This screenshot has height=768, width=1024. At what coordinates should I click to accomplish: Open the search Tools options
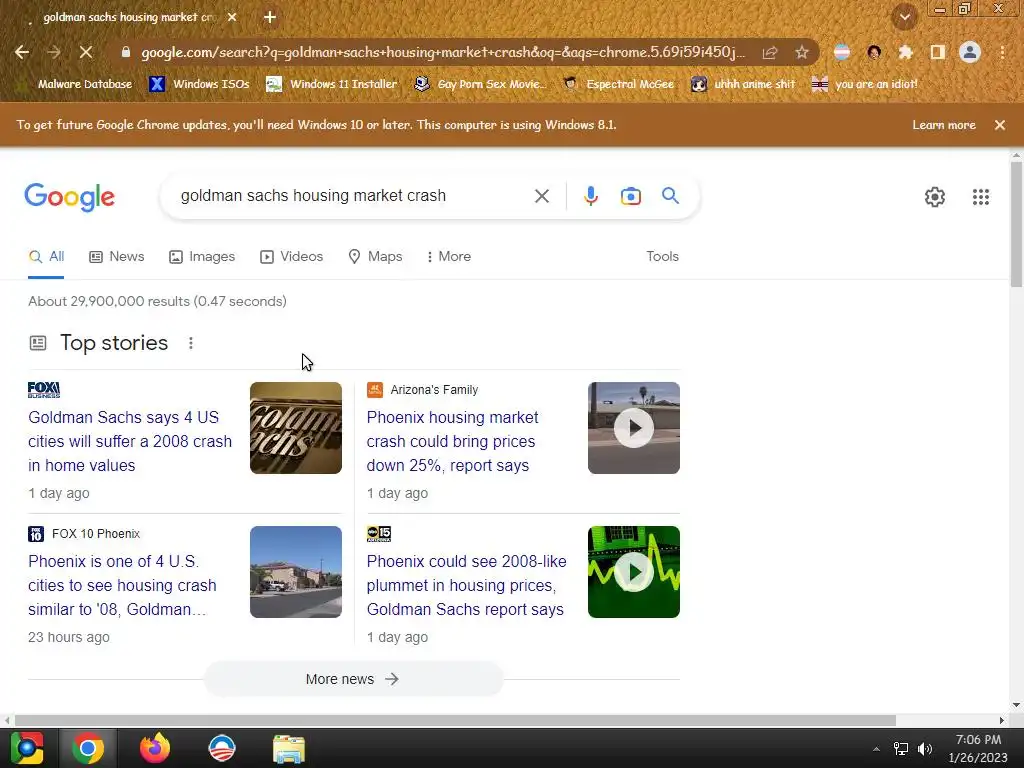point(662,257)
